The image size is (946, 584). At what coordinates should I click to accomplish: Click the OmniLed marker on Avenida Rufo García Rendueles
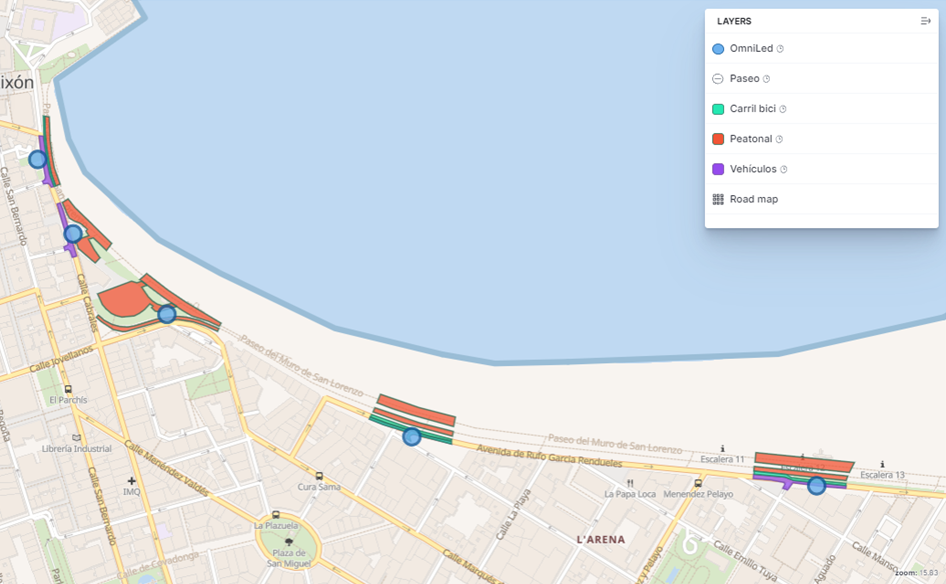click(411, 436)
